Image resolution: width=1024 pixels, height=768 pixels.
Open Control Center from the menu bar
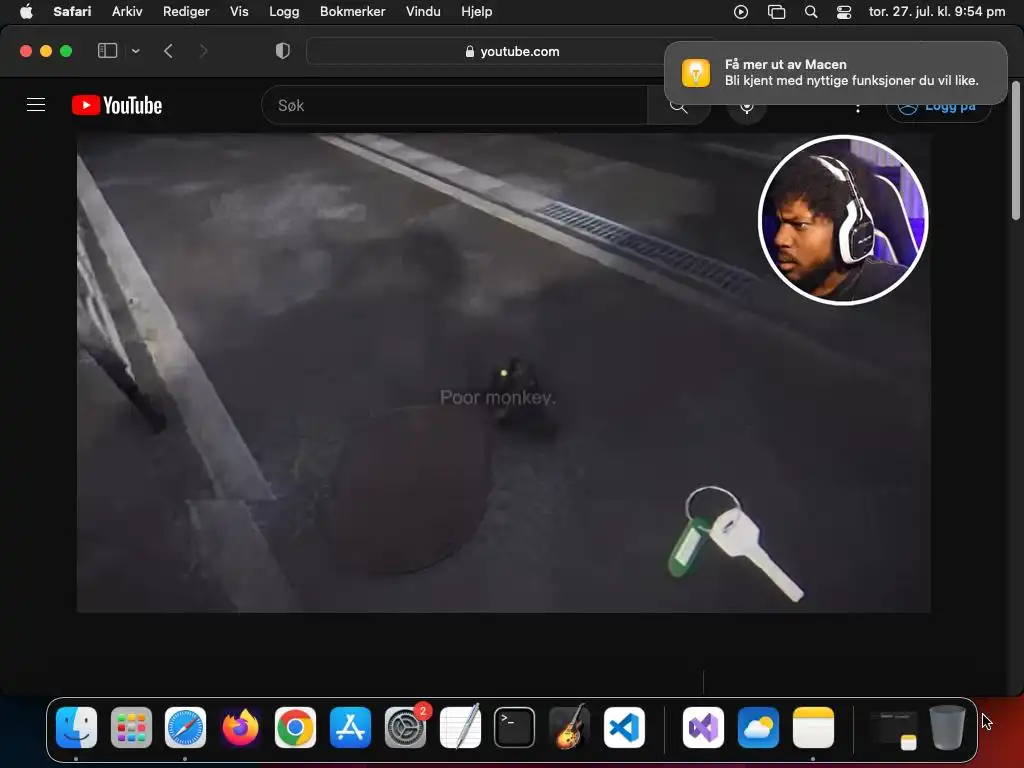click(844, 12)
